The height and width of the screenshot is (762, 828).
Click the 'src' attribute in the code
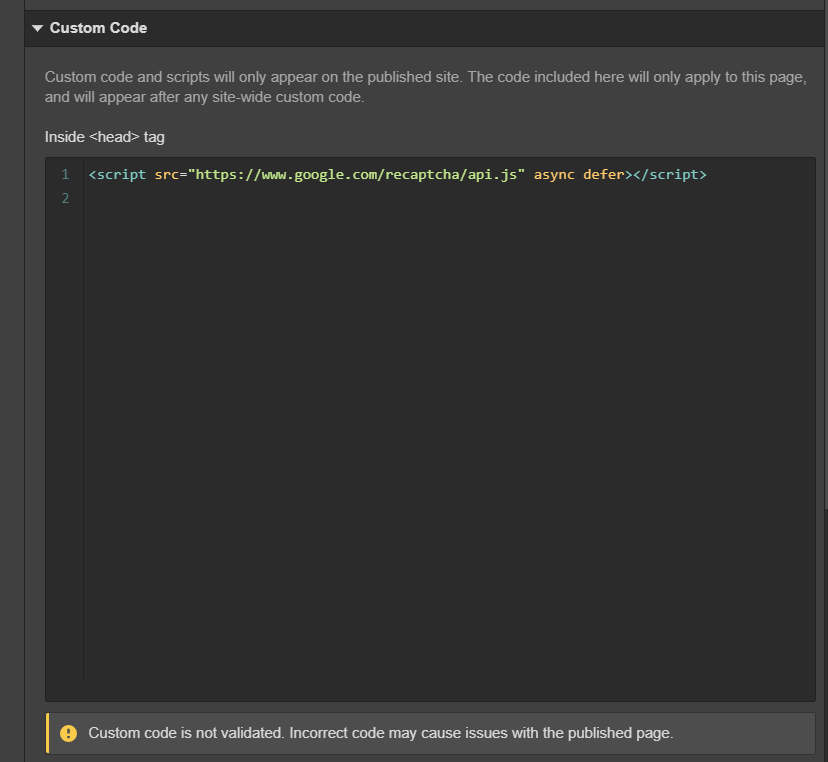coord(167,175)
